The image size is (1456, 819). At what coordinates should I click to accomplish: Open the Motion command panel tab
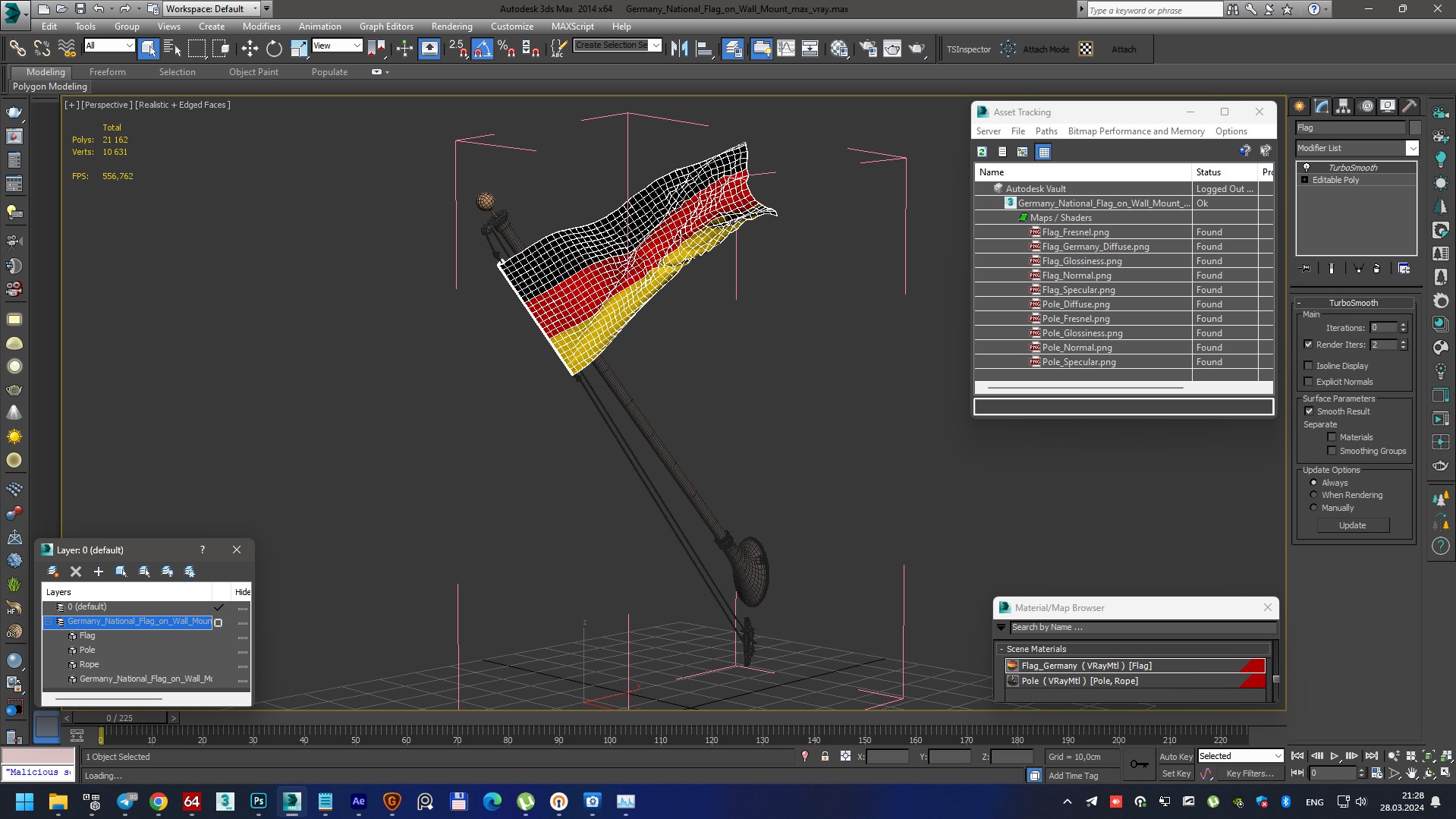point(1366,106)
